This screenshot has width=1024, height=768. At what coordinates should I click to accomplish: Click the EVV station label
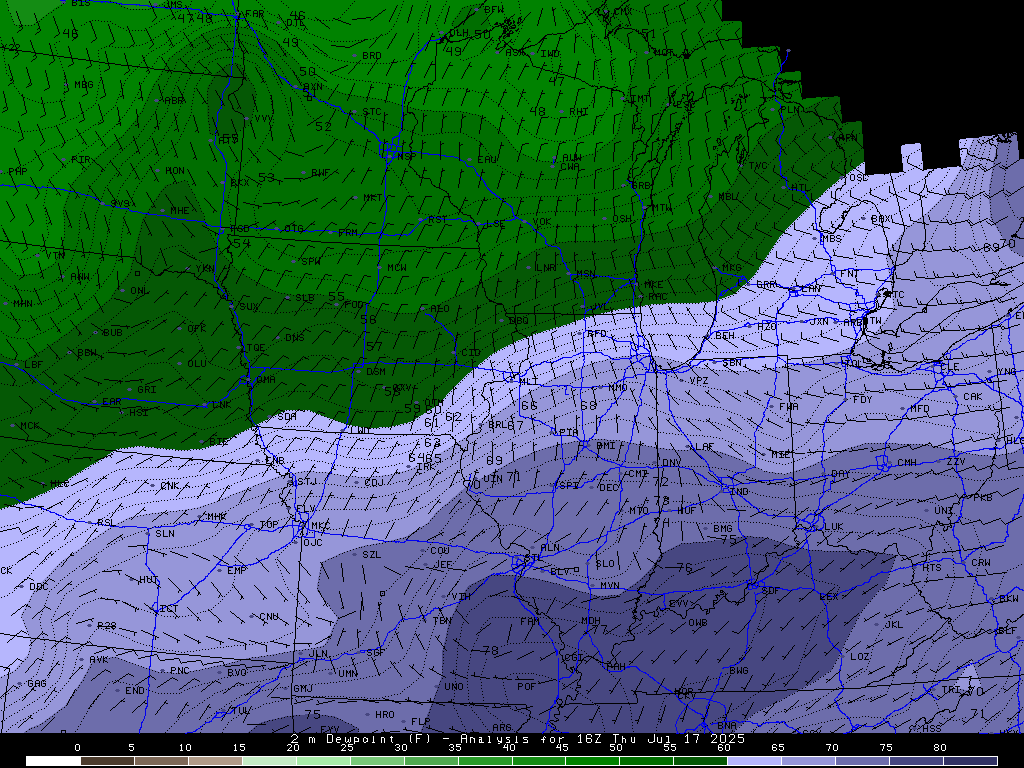[679, 605]
